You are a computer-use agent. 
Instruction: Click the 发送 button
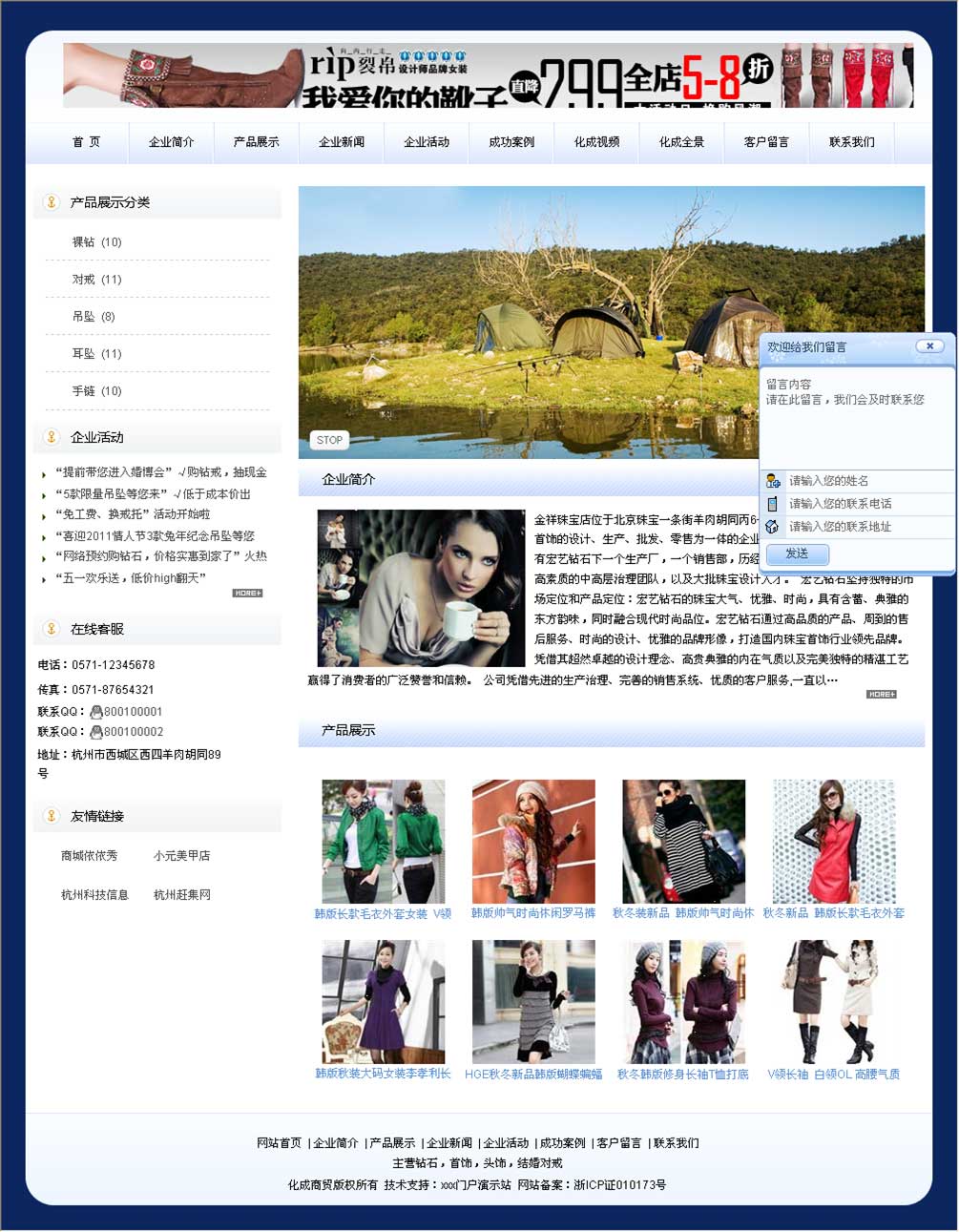797,554
